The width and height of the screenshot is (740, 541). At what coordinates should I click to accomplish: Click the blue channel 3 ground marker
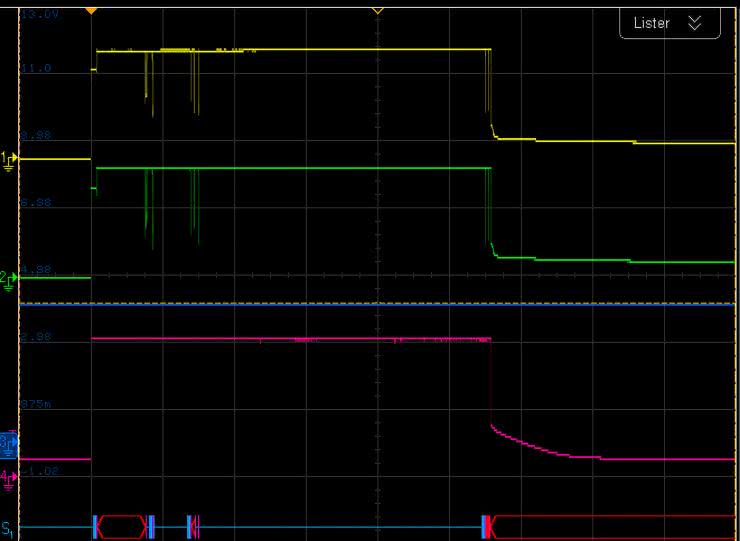(x=9, y=440)
